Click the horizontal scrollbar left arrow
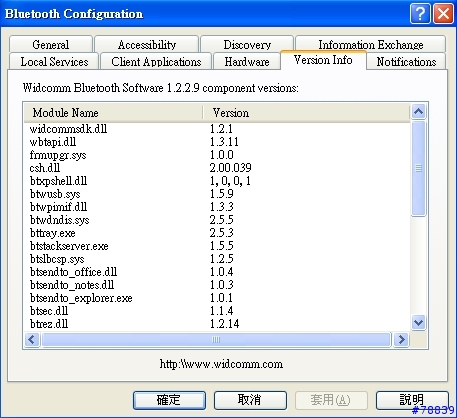Image resolution: width=457 pixels, height=418 pixels. [x=32, y=340]
